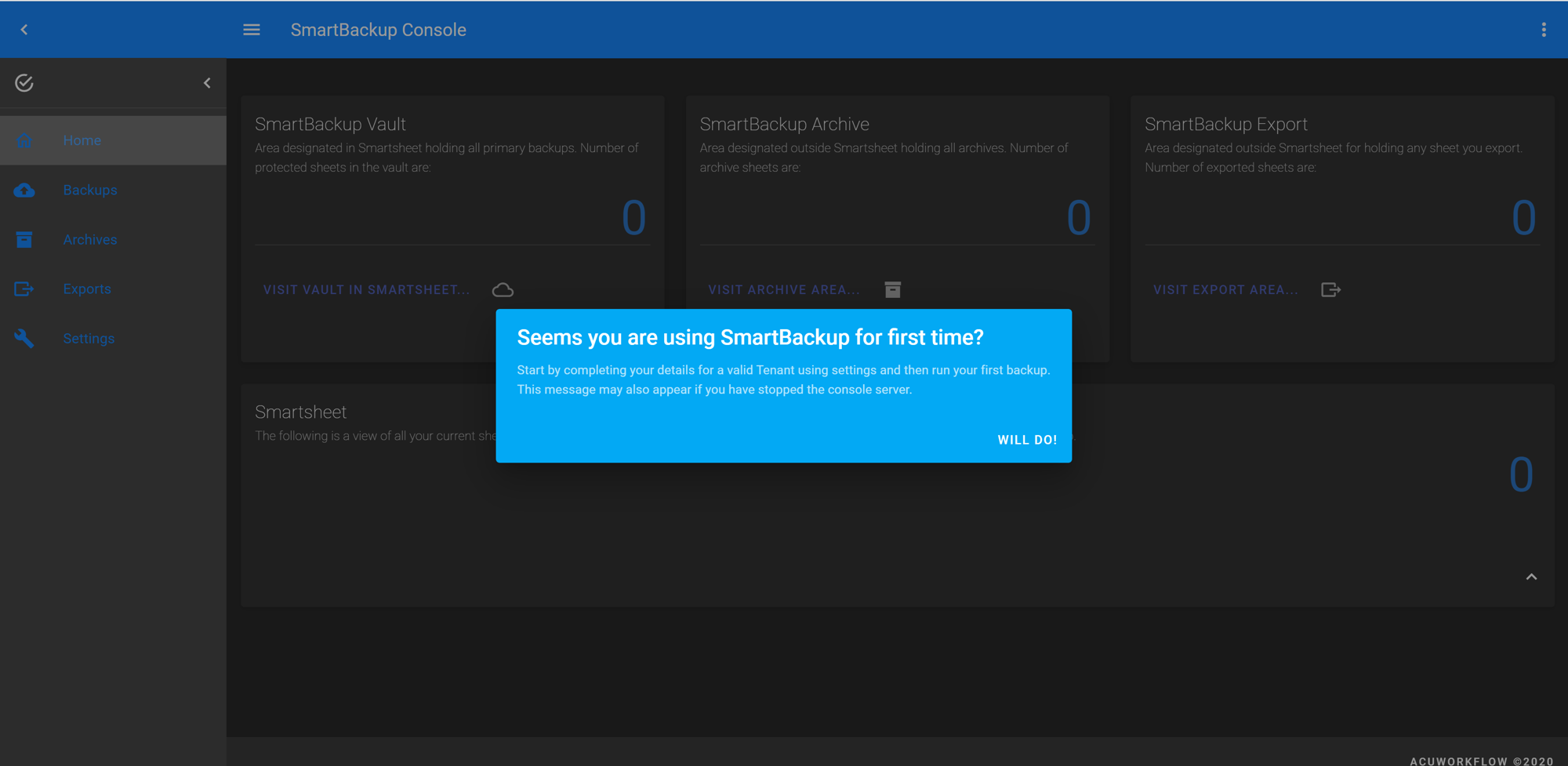
Task: Click the Backups cloud upload icon
Action: (24, 191)
